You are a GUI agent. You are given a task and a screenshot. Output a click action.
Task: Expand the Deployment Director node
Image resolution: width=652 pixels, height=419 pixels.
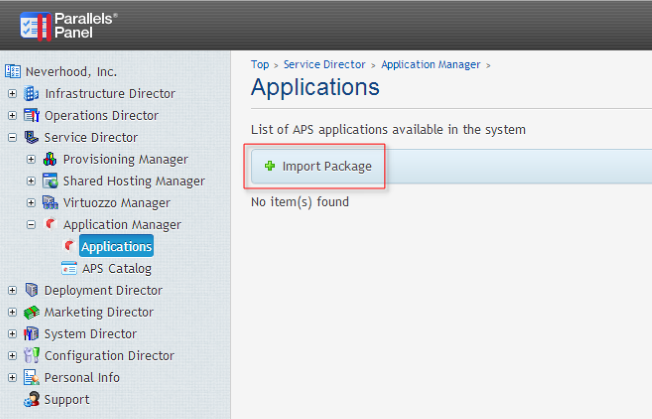tap(12, 290)
